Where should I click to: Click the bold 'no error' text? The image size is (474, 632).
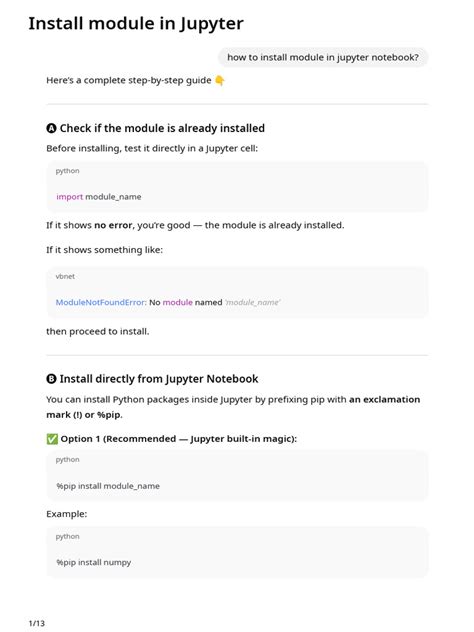click(113, 225)
